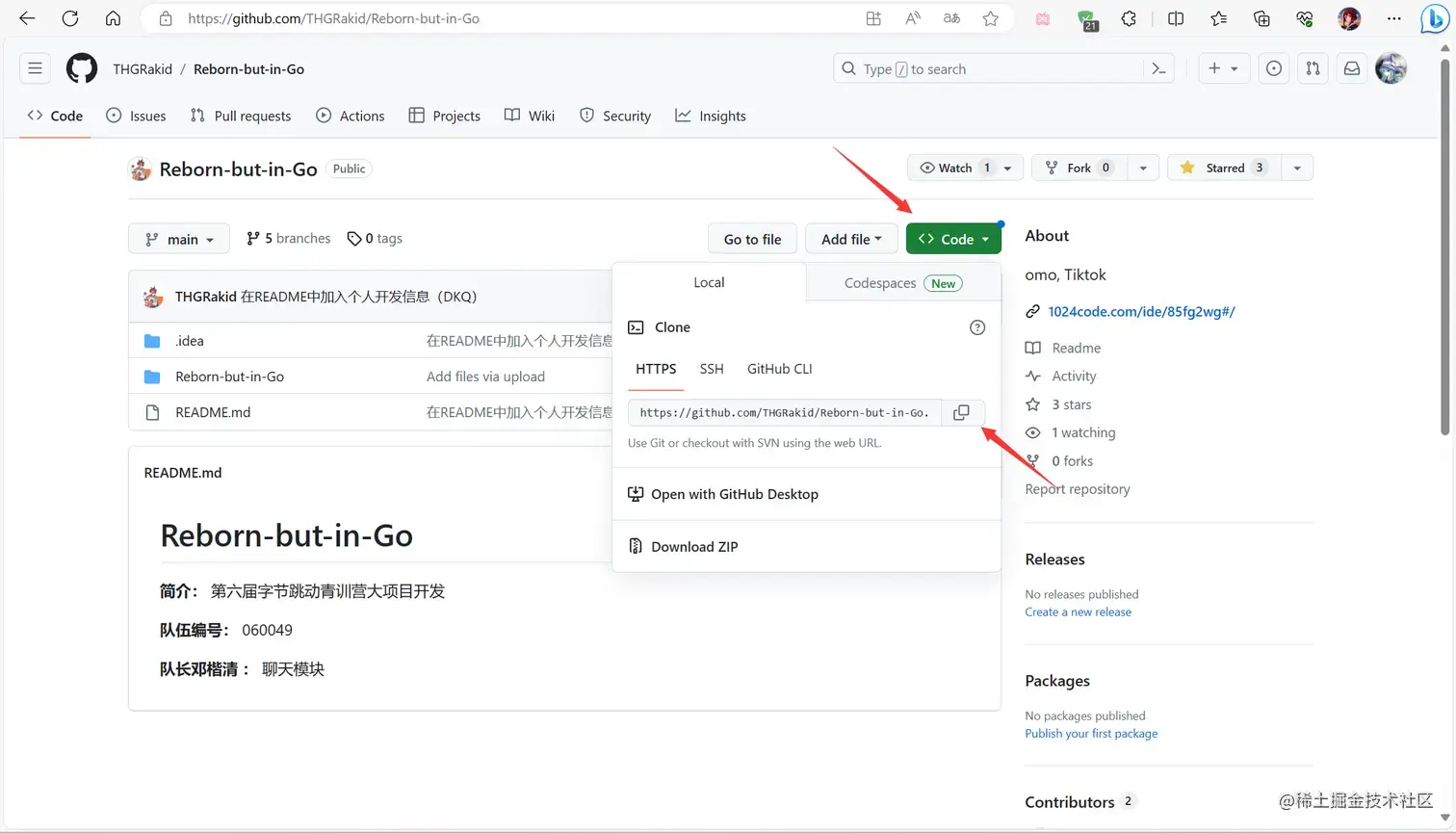Click Create a new release link

(x=1078, y=612)
